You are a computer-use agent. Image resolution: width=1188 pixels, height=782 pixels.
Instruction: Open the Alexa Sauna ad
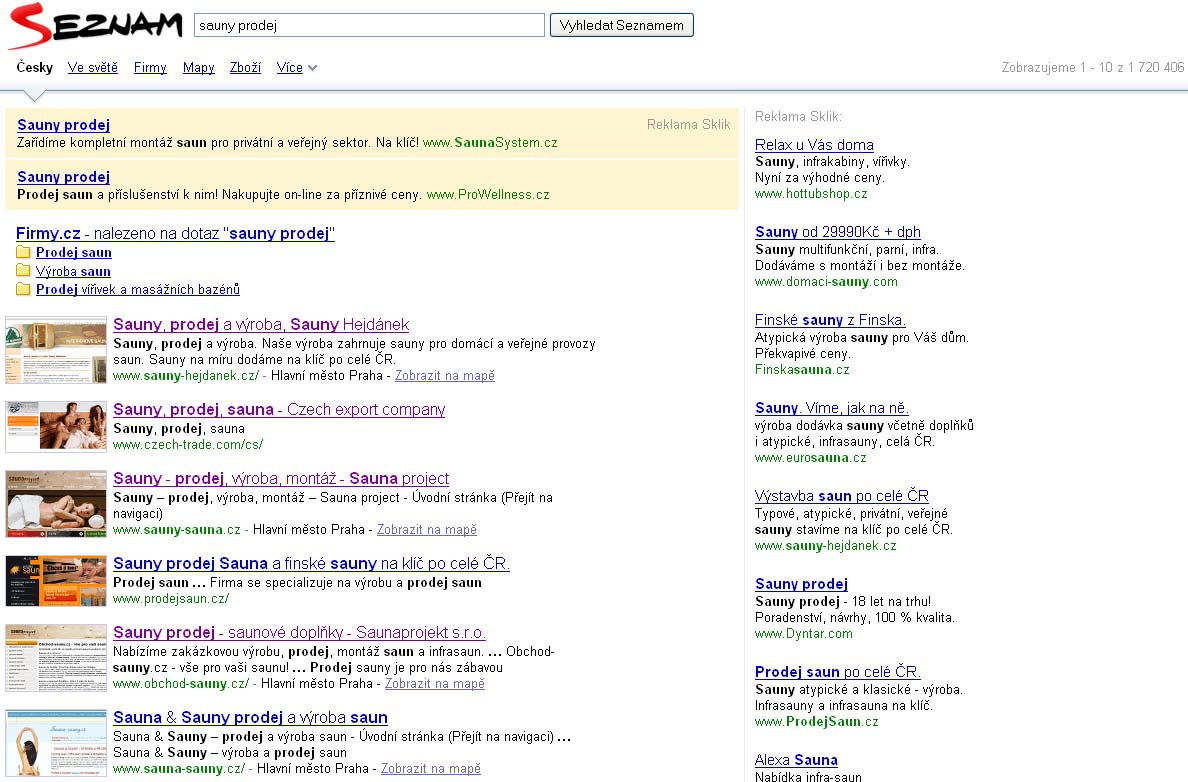(796, 759)
